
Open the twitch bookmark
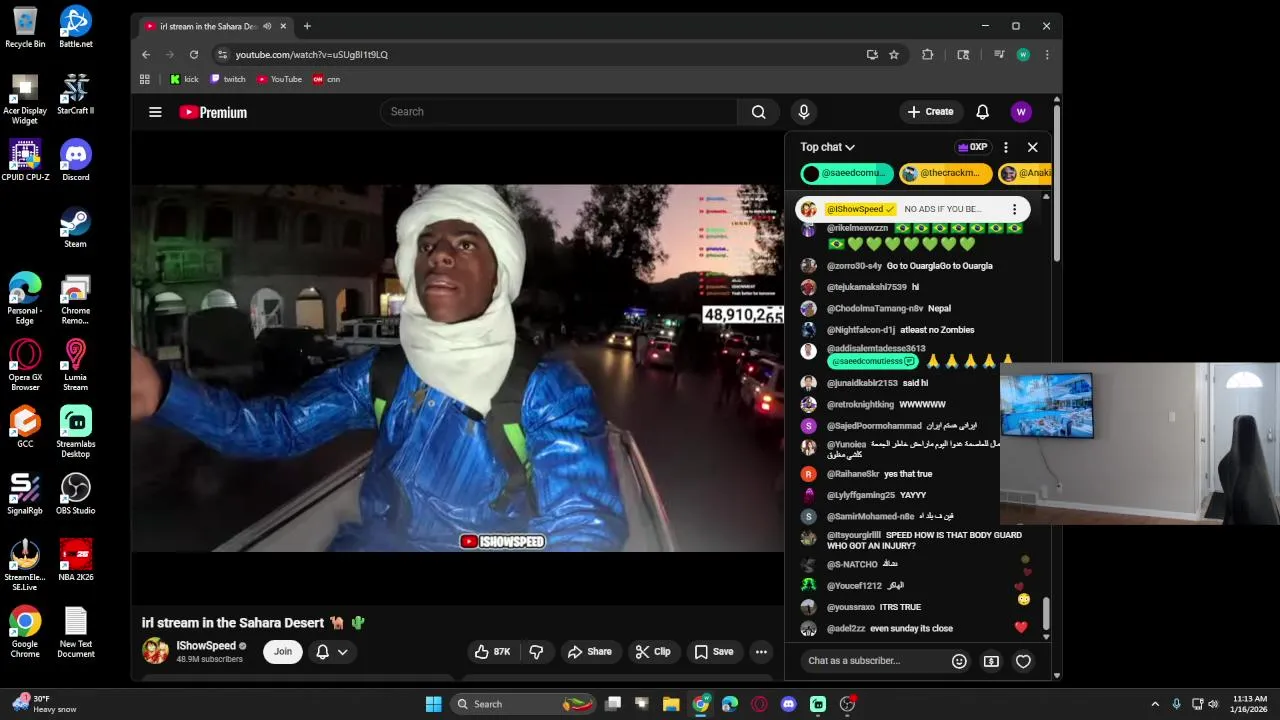point(228,79)
